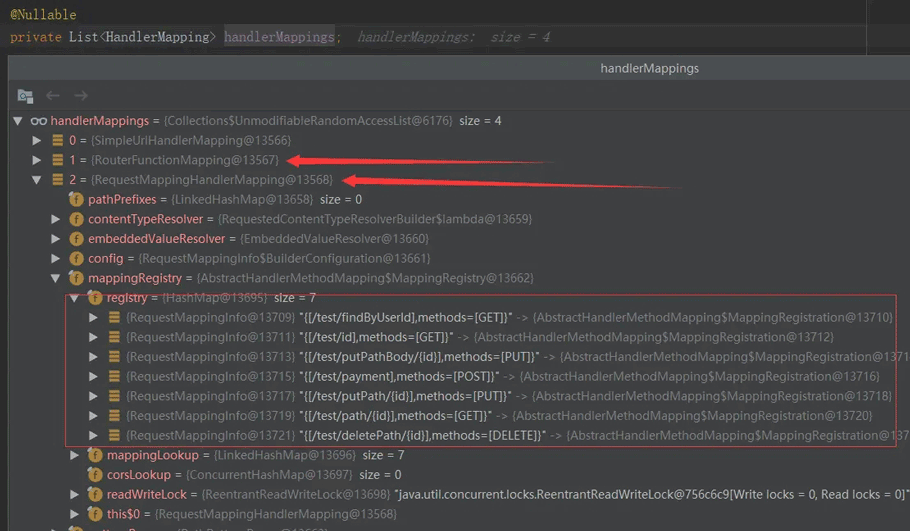
Task: Expand the /test/path/{id} GET entry
Action: pos(93,416)
